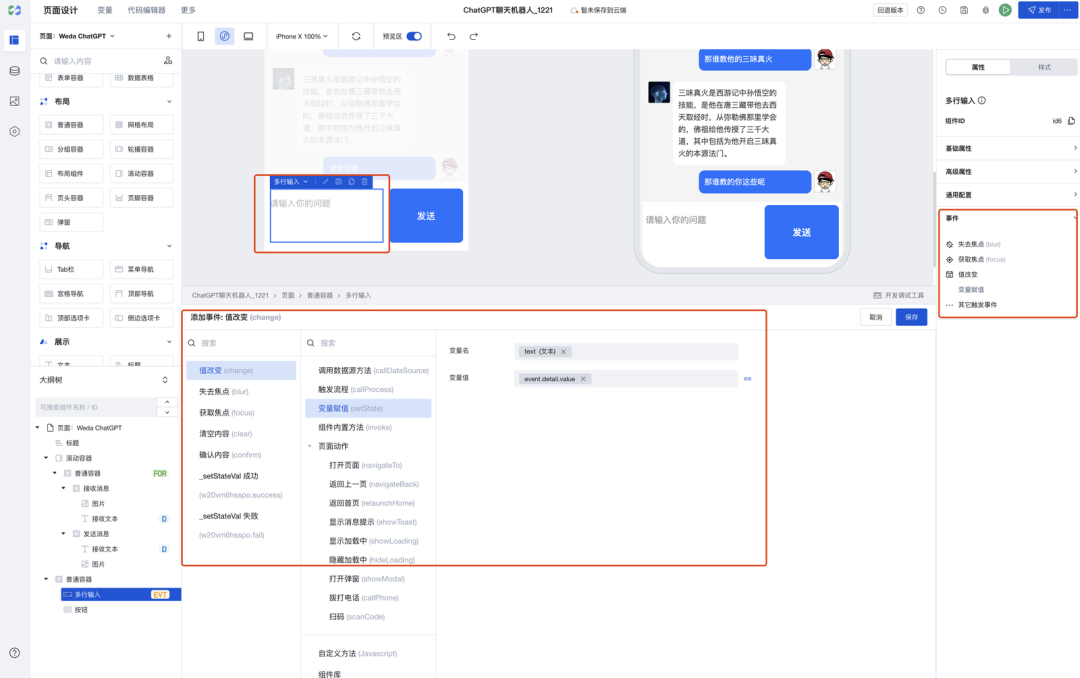Remove the text (文本) variable tag
This screenshot has height=678, width=1080.
point(563,351)
